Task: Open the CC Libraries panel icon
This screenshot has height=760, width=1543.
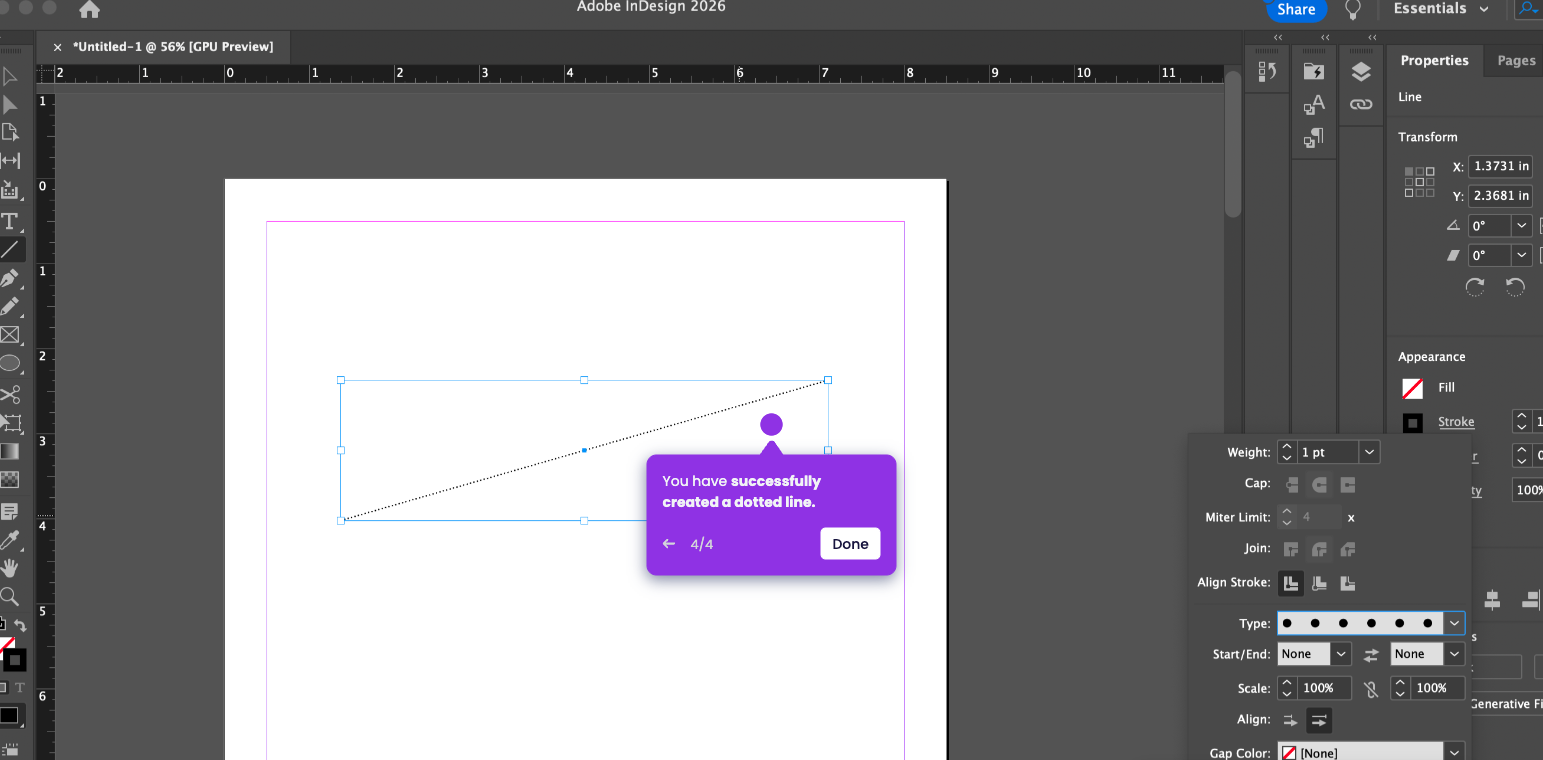Action: (1314, 72)
